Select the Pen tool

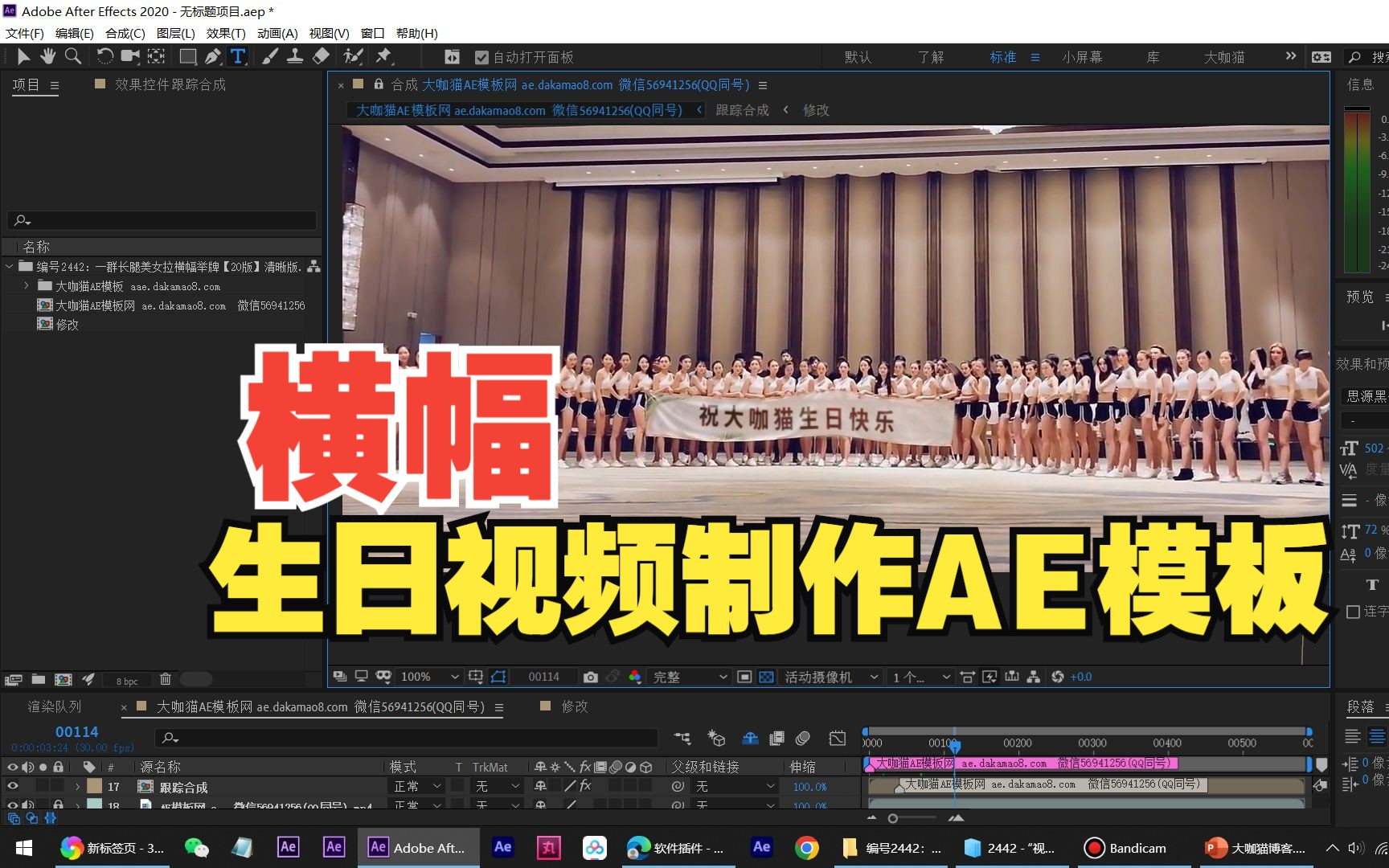click(212, 56)
